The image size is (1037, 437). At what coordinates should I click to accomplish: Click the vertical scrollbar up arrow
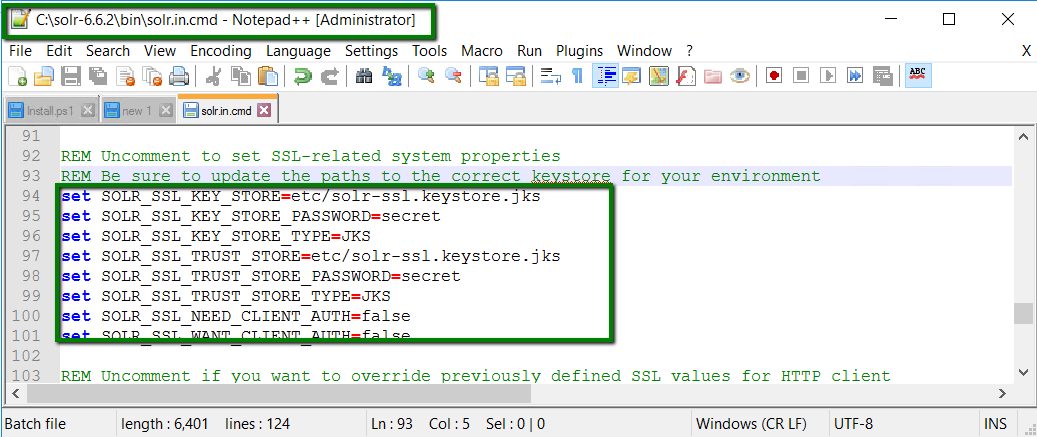[1022, 136]
